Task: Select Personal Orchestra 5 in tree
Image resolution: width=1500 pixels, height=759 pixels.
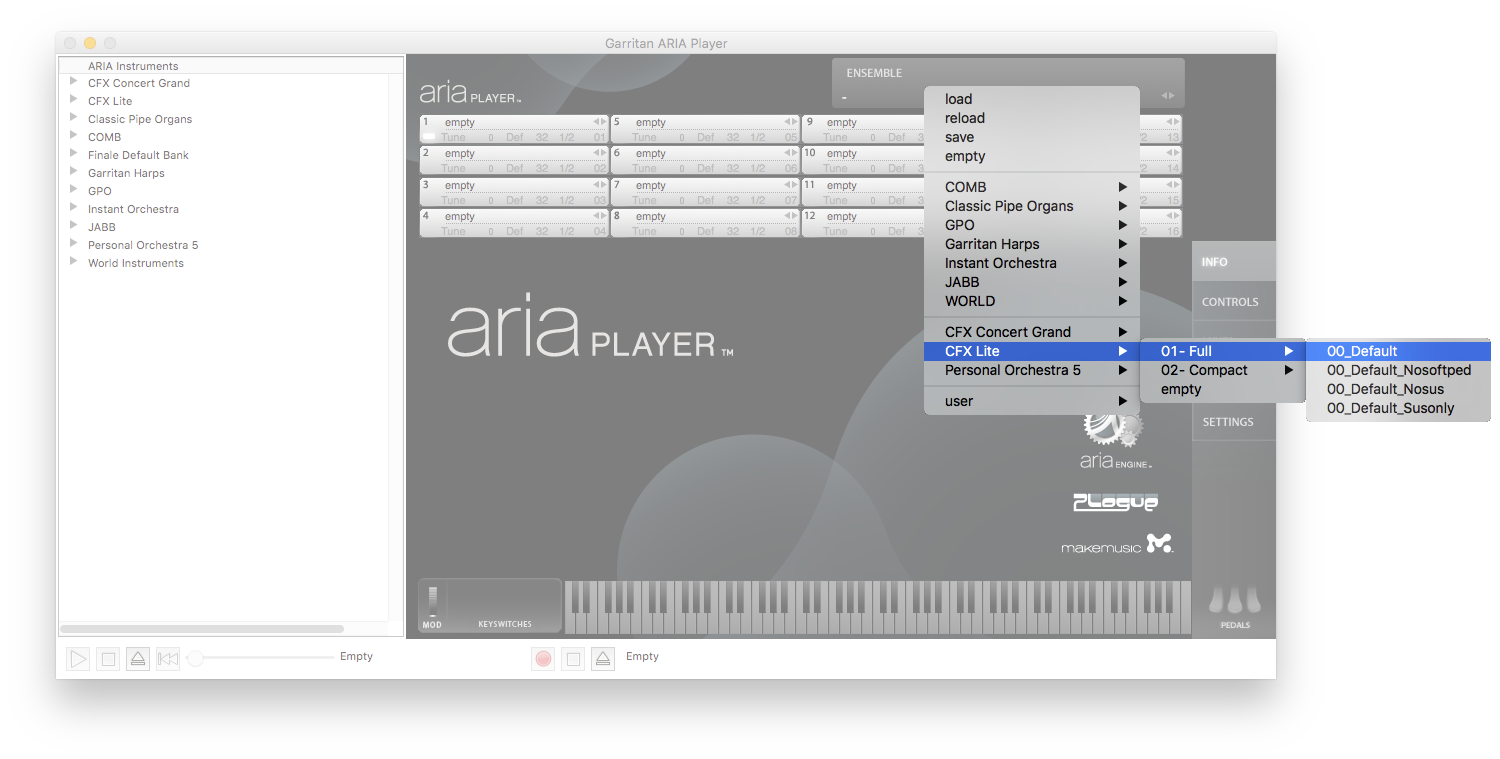Action: click(x=143, y=245)
